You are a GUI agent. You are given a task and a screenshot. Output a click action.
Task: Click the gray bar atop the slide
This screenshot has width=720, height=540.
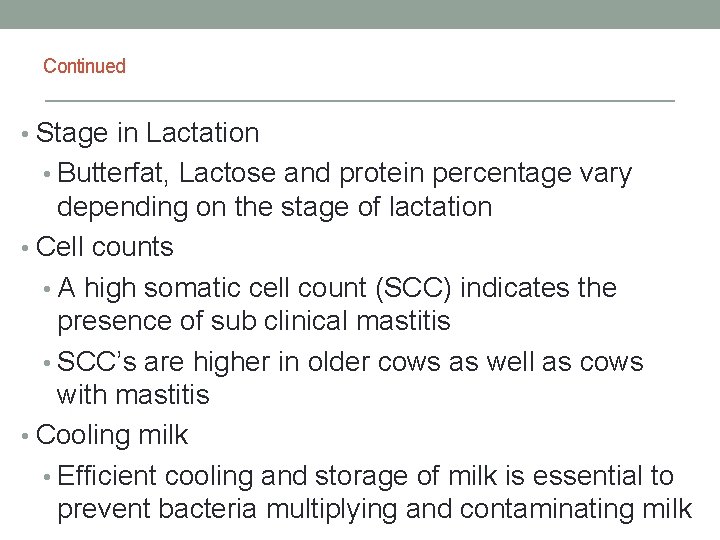pos(360,14)
